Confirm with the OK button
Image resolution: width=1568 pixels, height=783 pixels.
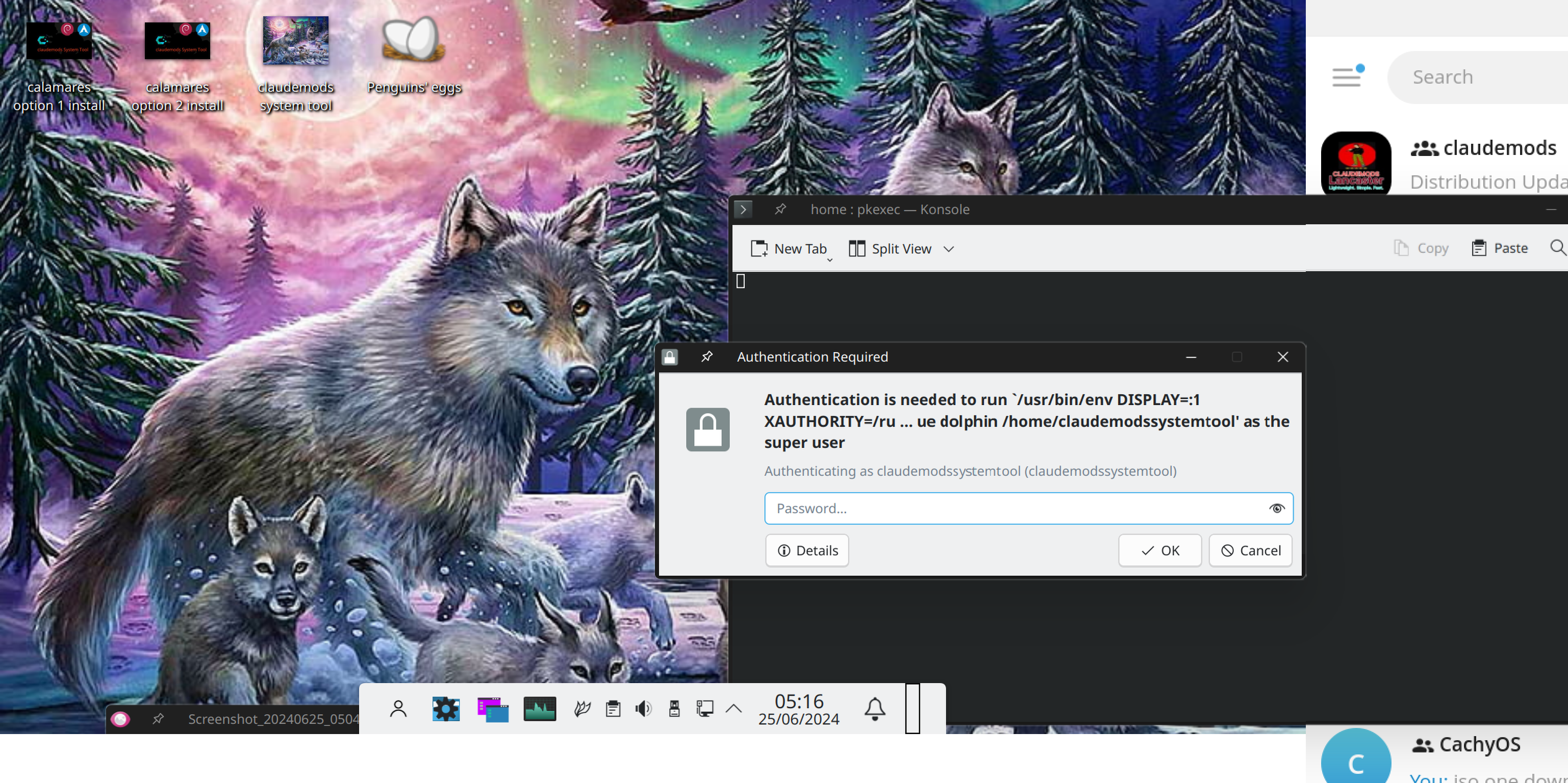tap(1159, 550)
